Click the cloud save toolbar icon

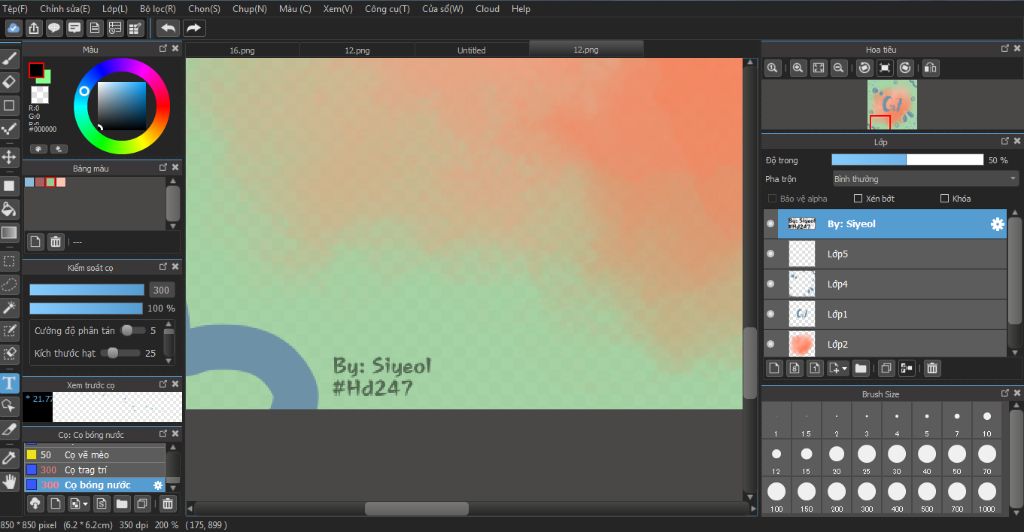pos(14,28)
